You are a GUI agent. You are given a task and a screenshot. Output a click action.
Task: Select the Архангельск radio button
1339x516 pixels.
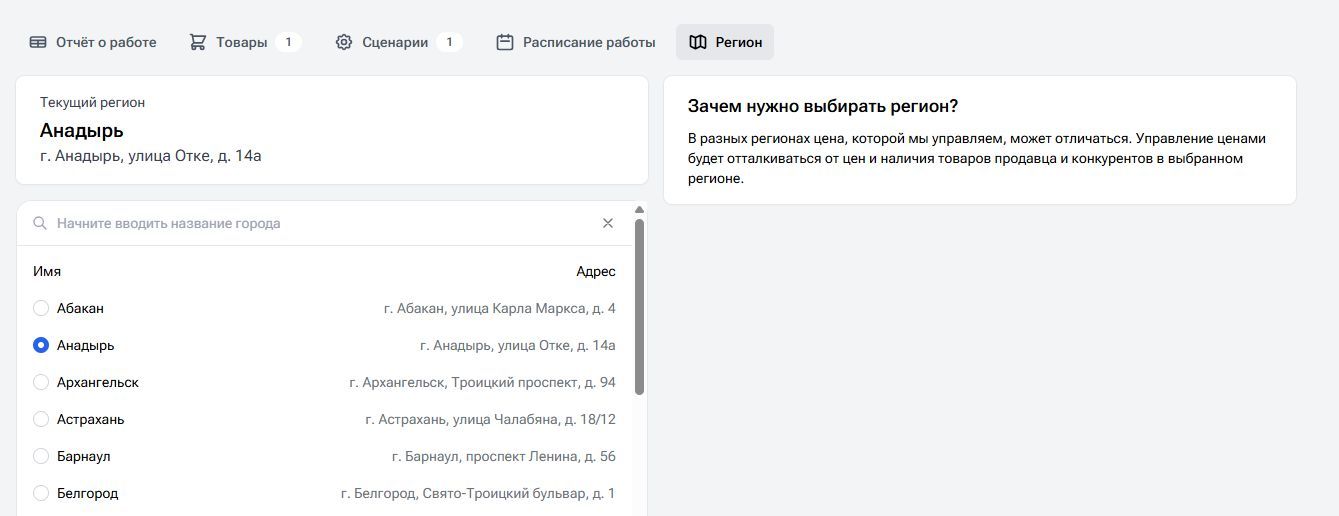click(x=41, y=382)
